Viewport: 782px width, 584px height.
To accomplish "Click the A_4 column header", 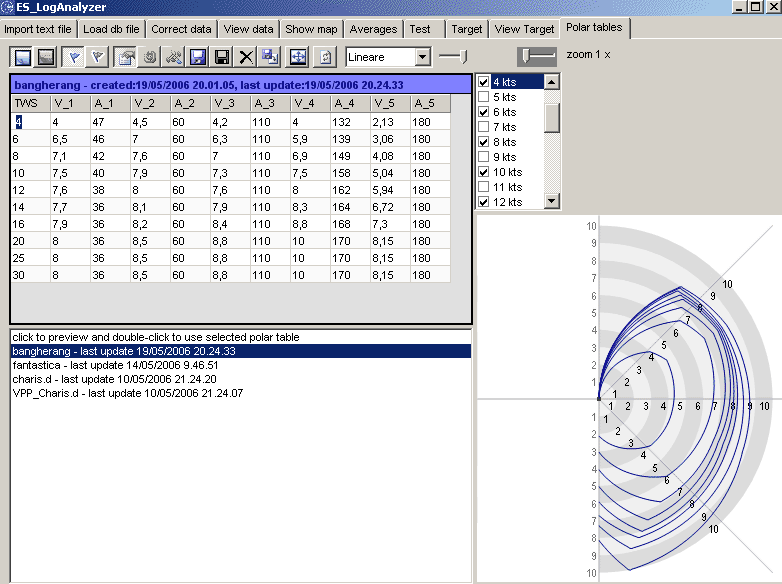I will coord(350,103).
